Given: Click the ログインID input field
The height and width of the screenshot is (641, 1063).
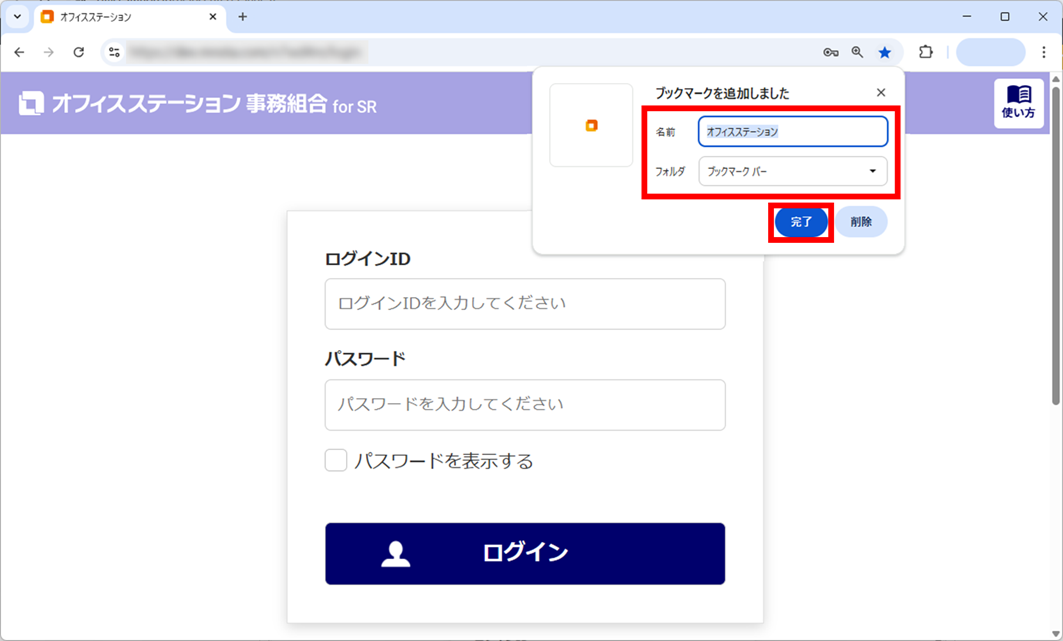Looking at the screenshot, I should tap(525, 304).
